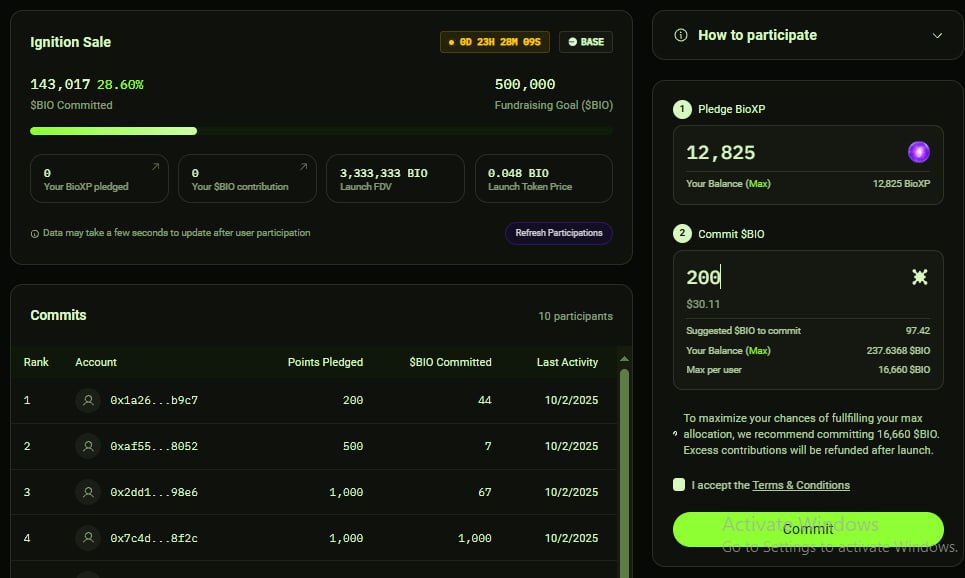The width and height of the screenshot is (965, 578).
Task: Sort by Account column header
Action: coord(95,362)
